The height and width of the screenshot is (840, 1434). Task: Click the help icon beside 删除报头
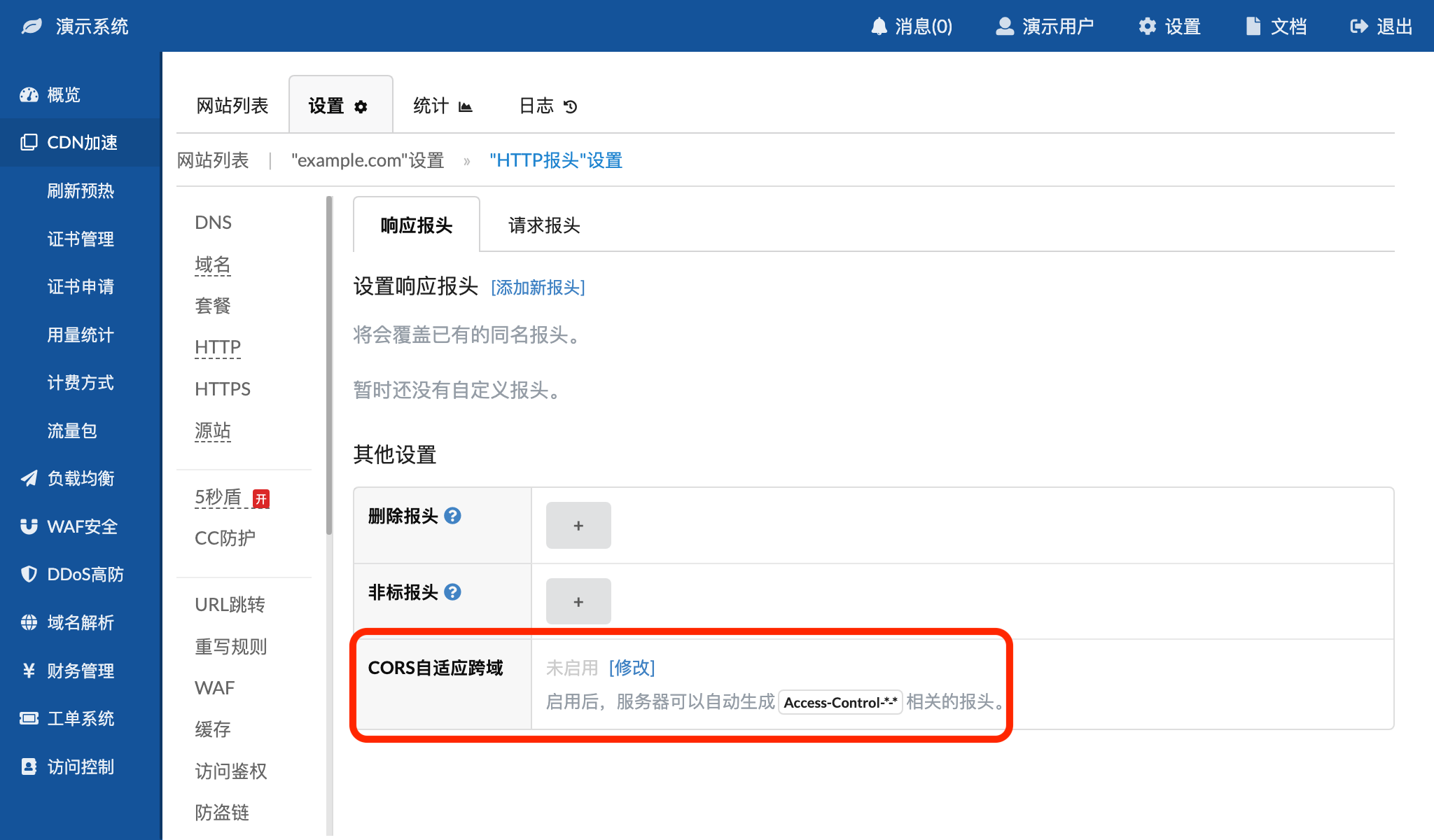pos(453,516)
